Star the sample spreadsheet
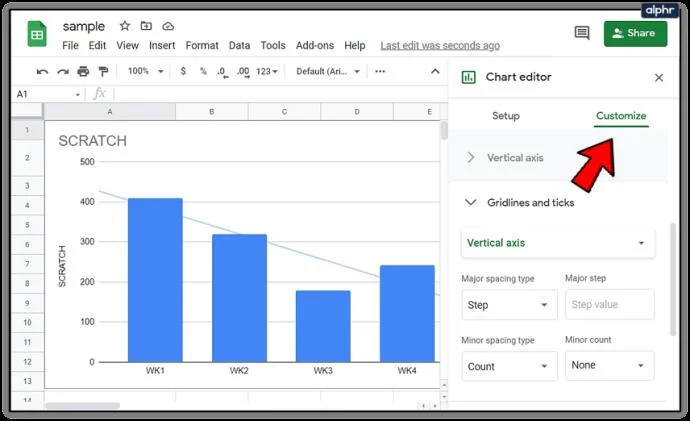Screen dimensions: 690x421 point(125,26)
